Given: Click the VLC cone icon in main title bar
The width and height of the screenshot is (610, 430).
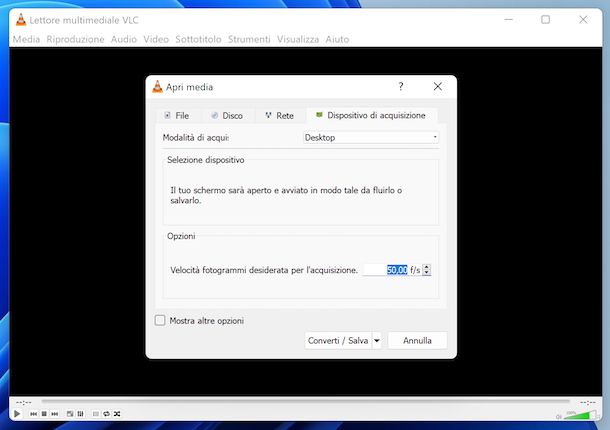Looking at the screenshot, I should [21, 20].
